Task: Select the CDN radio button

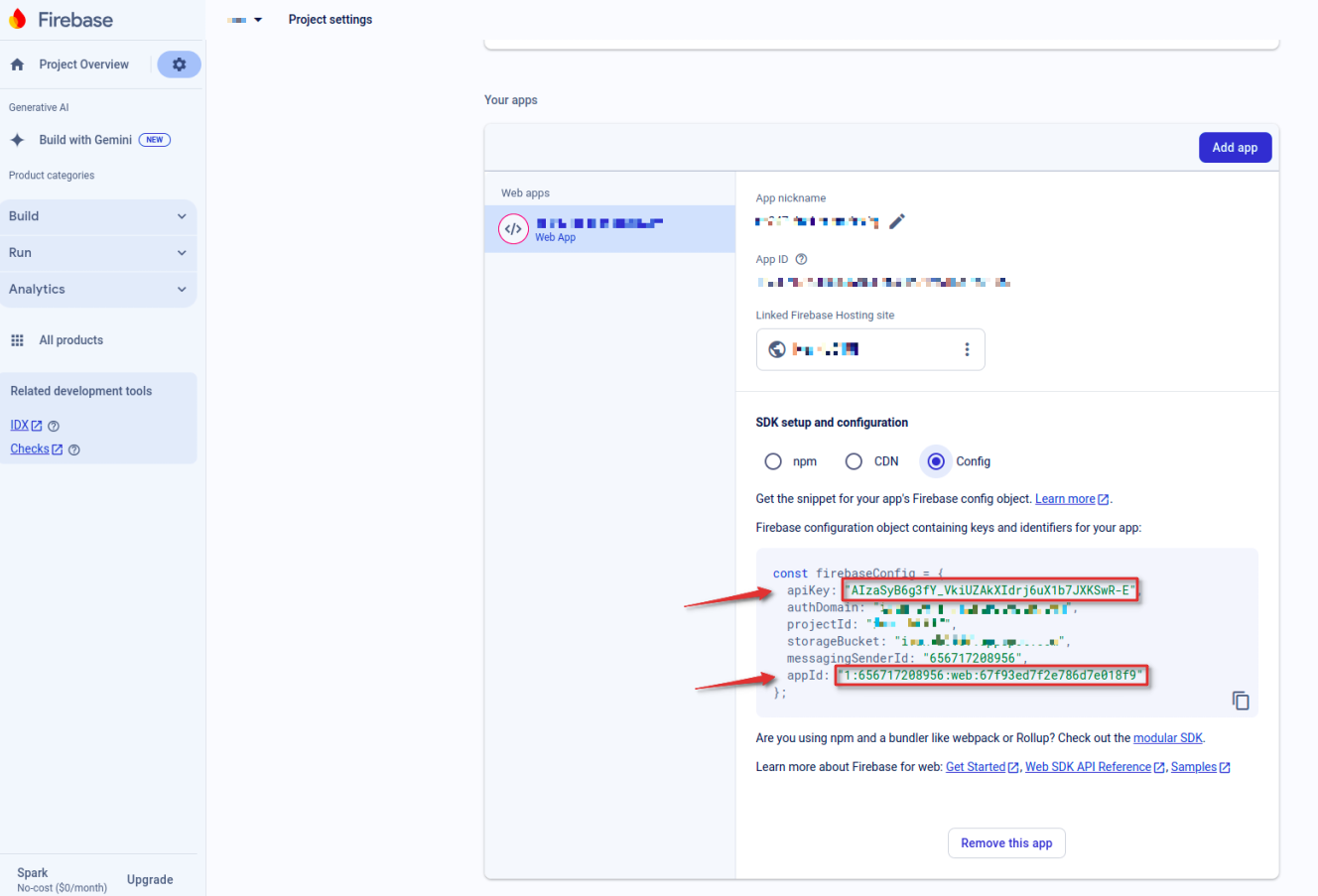Action: 854,461
